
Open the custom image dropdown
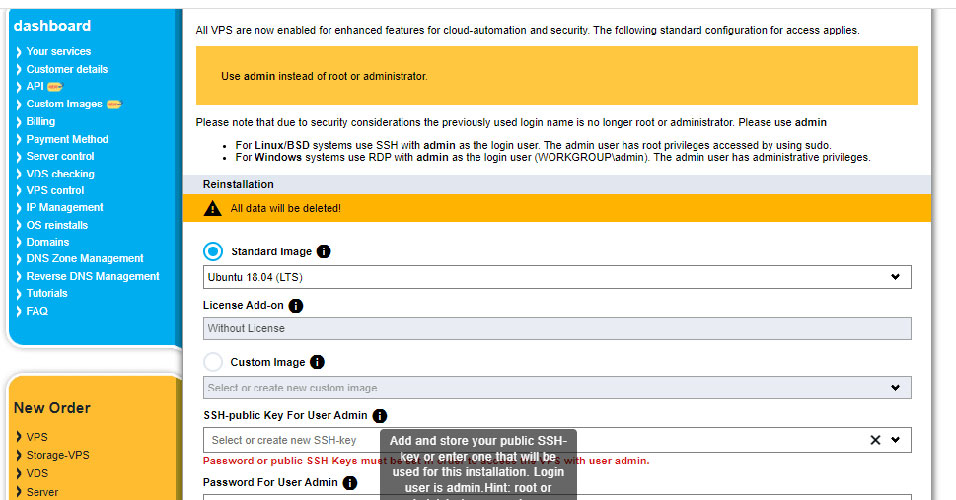click(x=557, y=388)
